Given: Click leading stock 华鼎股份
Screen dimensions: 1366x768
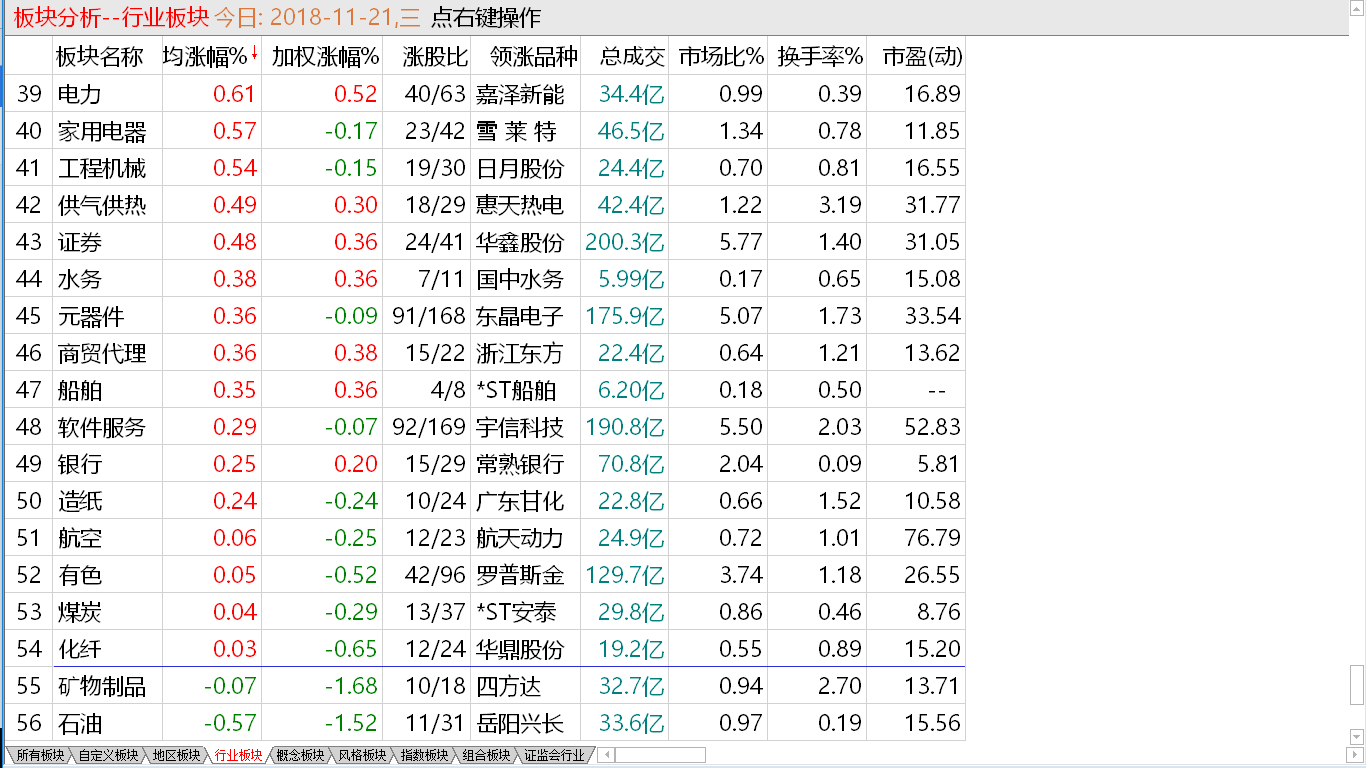Looking at the screenshot, I should click(x=520, y=649).
